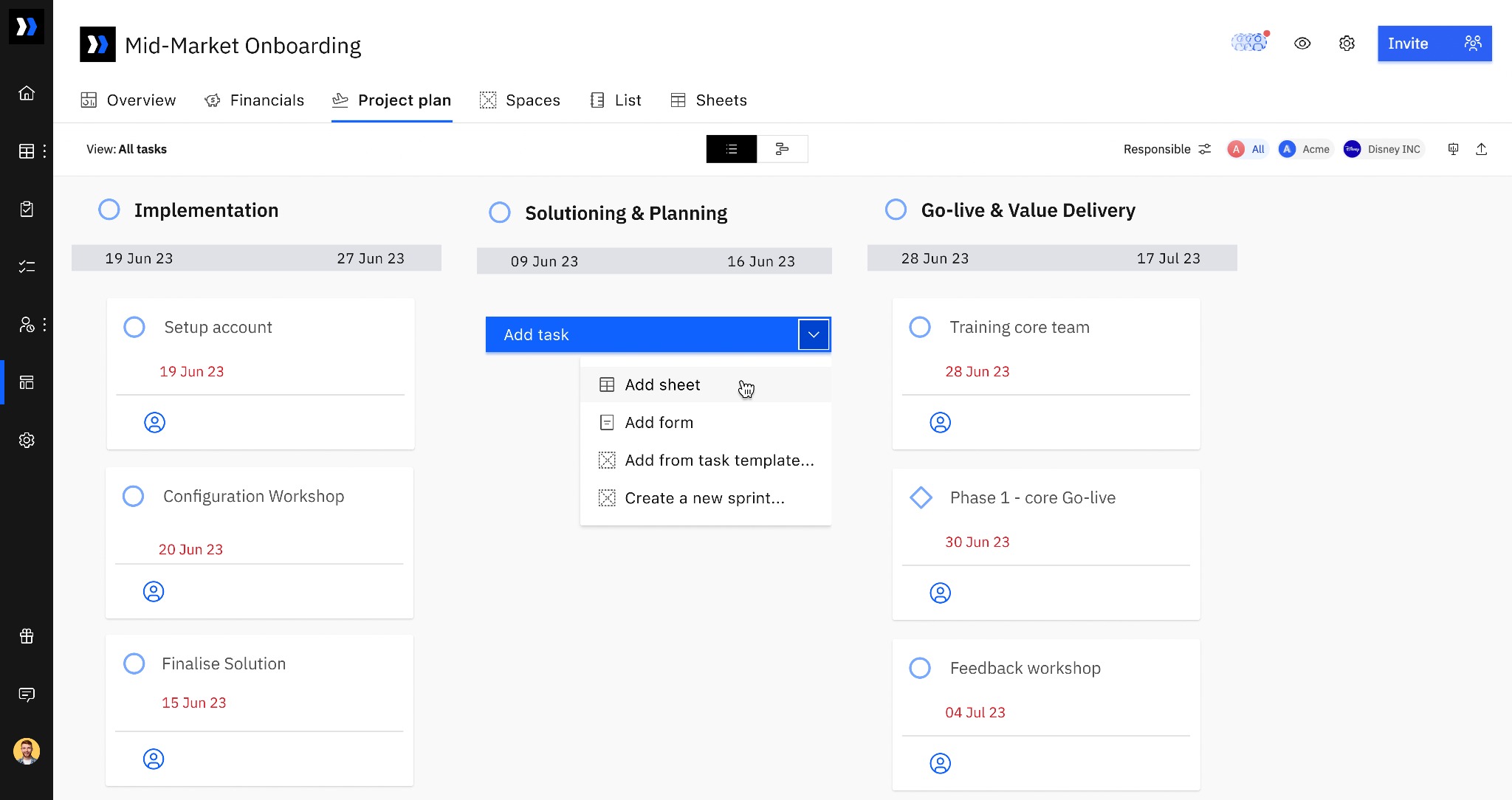Open the home icon in sidebar
The image size is (1512, 800).
27,93
